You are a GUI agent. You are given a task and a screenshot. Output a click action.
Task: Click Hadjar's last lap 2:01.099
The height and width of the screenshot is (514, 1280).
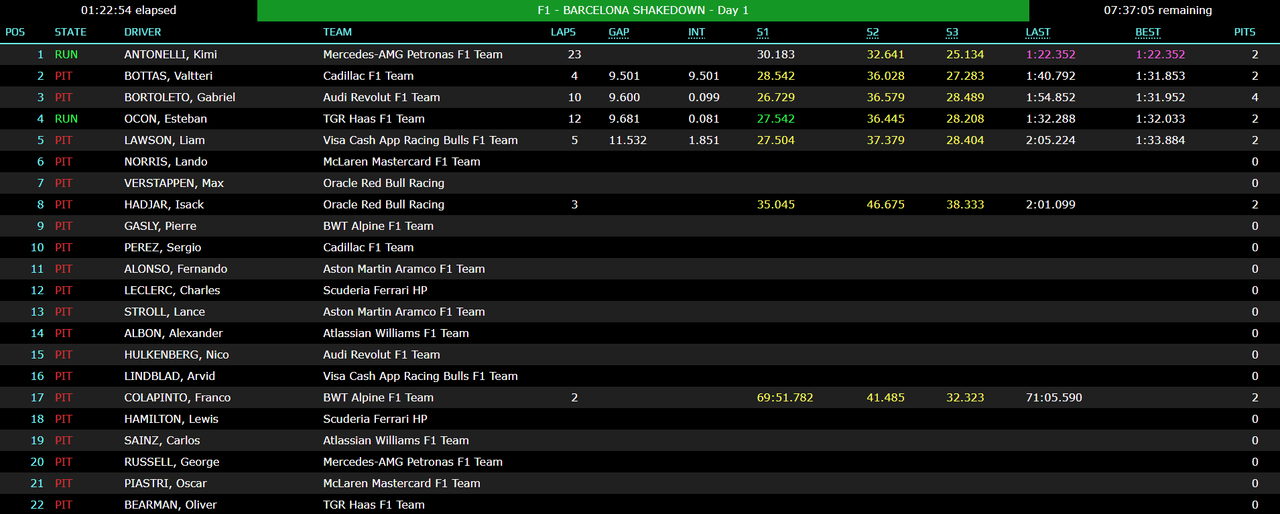click(x=1051, y=205)
